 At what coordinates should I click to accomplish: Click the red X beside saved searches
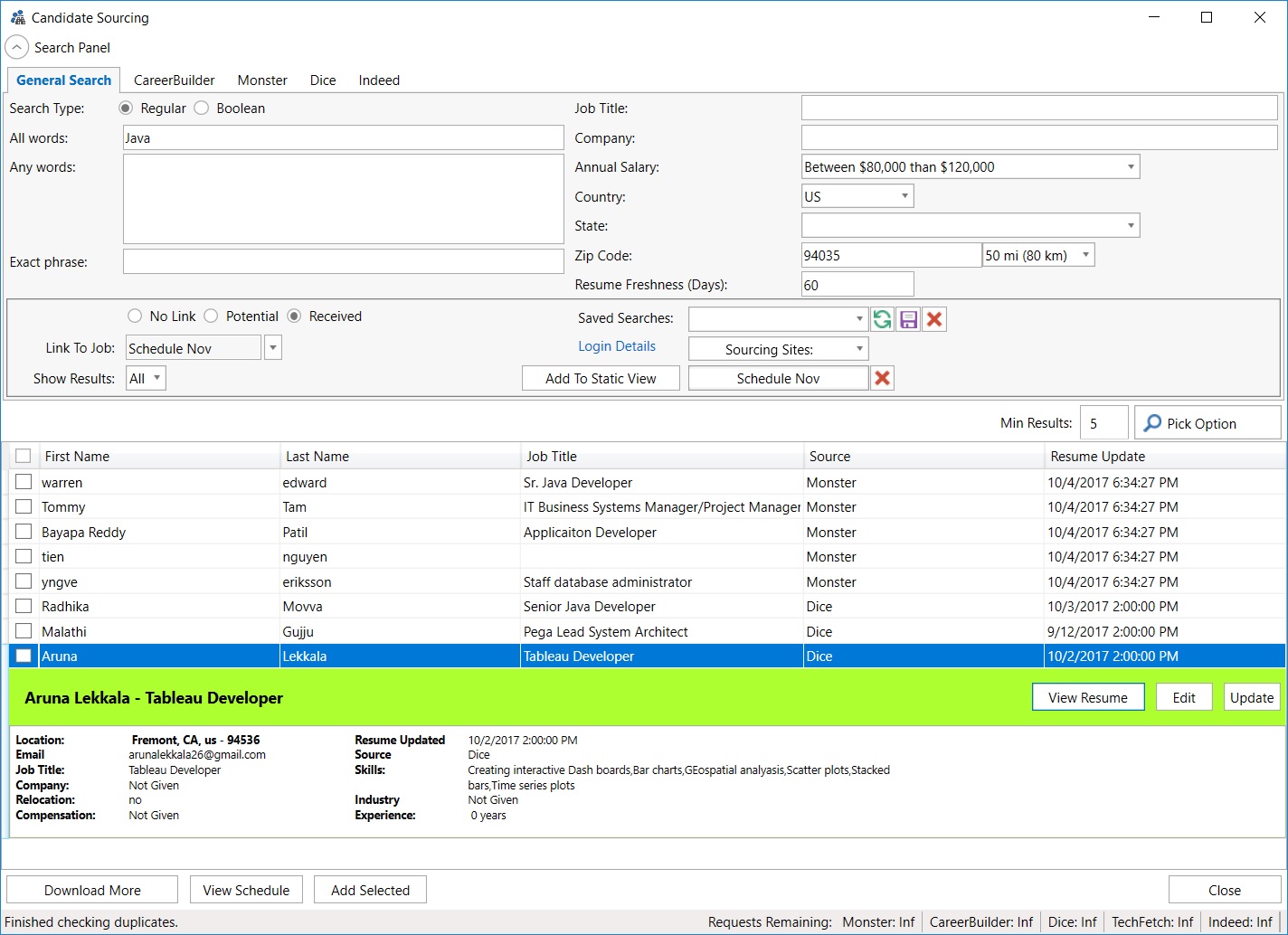tap(935, 319)
